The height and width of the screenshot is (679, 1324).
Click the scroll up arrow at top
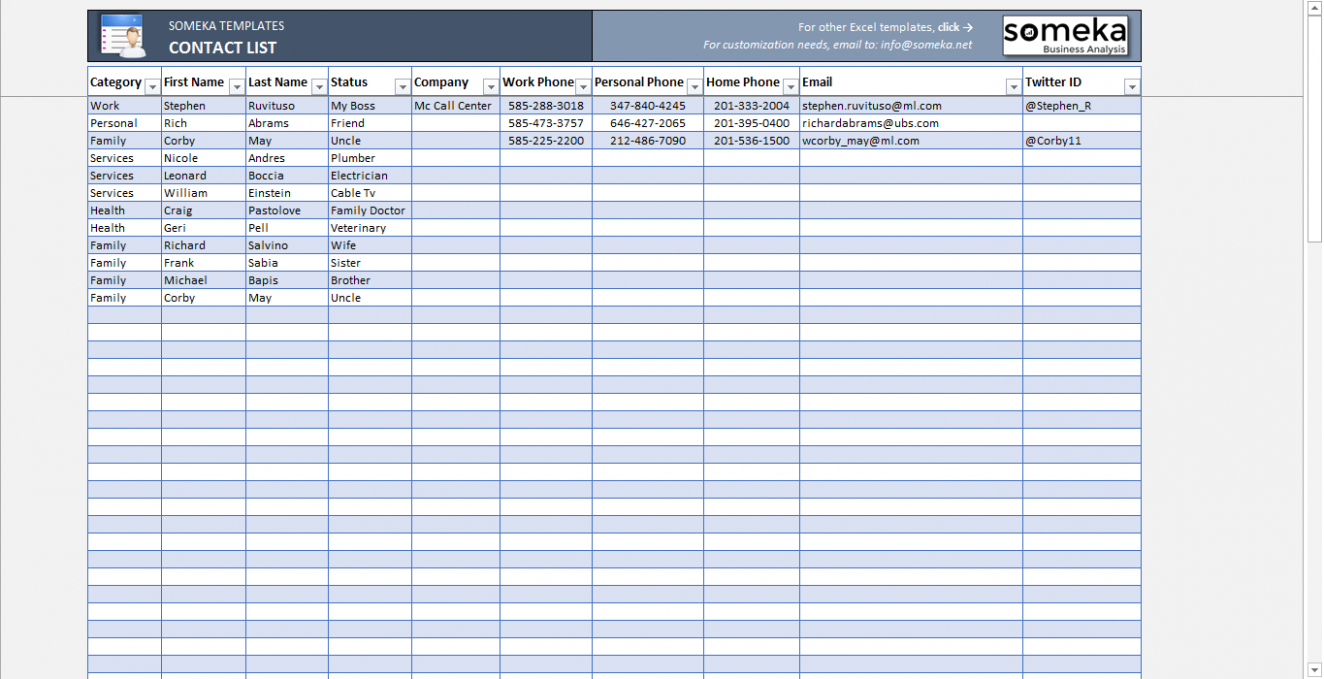[1314, 9]
